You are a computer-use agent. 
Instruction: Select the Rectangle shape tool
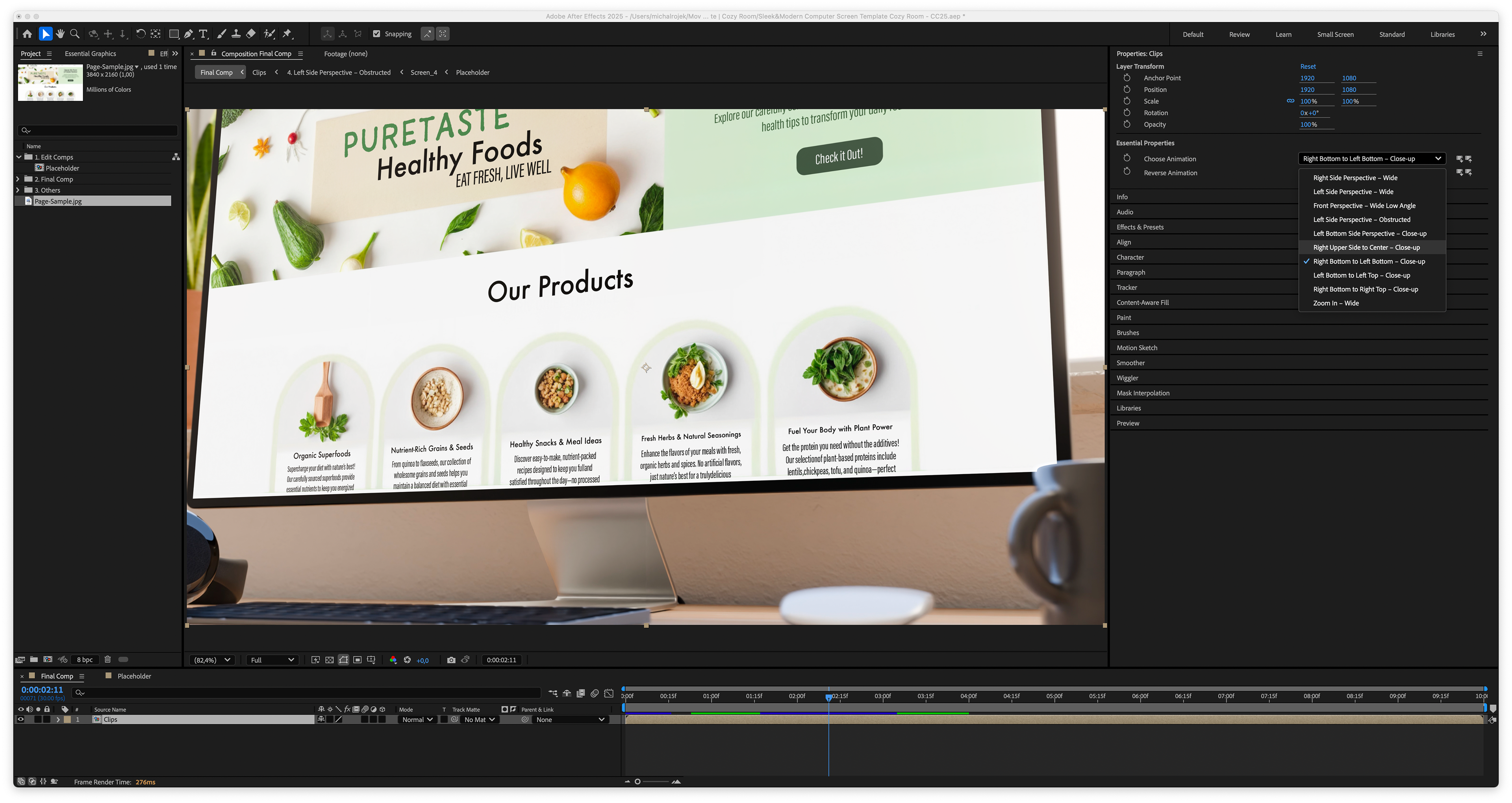pos(174,34)
